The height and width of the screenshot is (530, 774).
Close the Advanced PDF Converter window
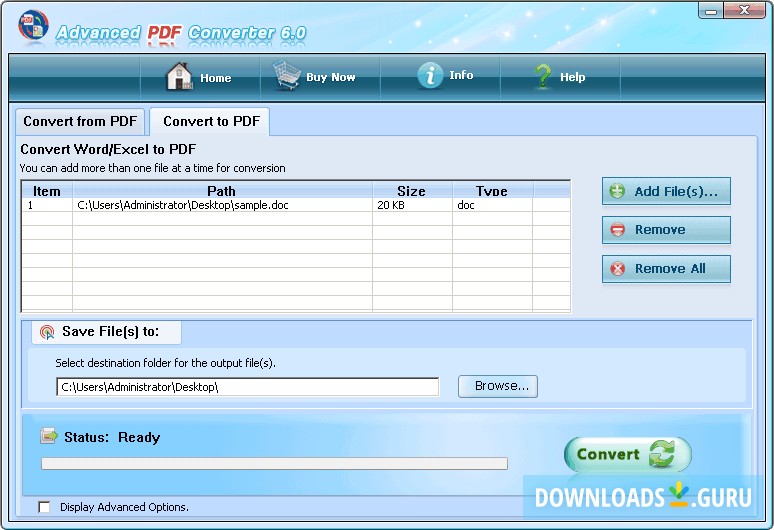coord(744,10)
